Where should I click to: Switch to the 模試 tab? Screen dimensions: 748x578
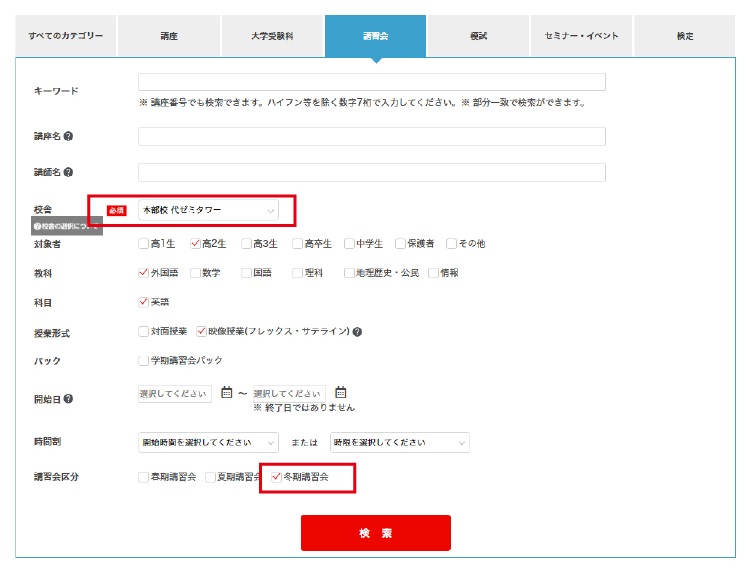coord(478,36)
